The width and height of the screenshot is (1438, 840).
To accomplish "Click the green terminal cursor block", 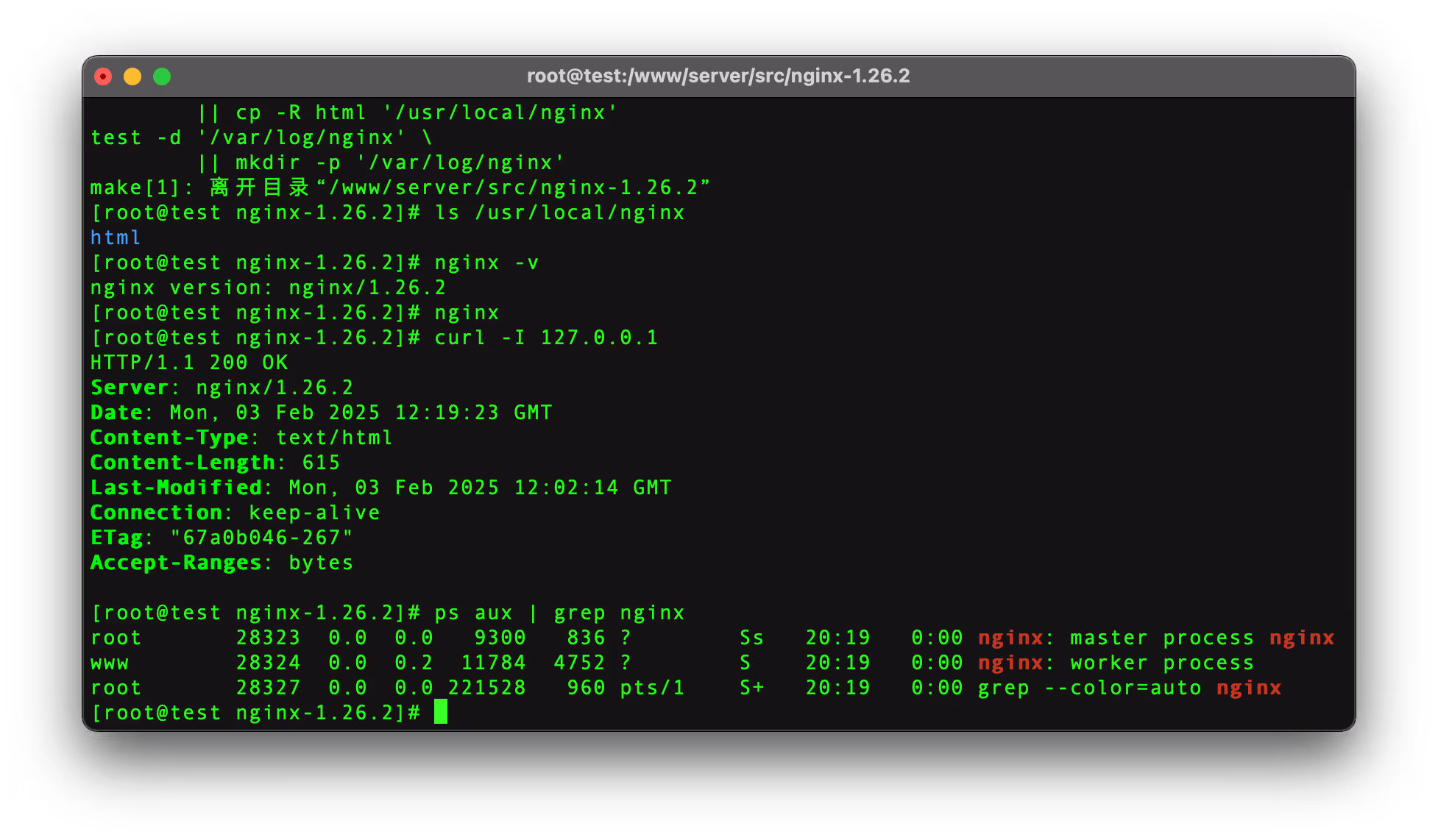I will [x=440, y=712].
